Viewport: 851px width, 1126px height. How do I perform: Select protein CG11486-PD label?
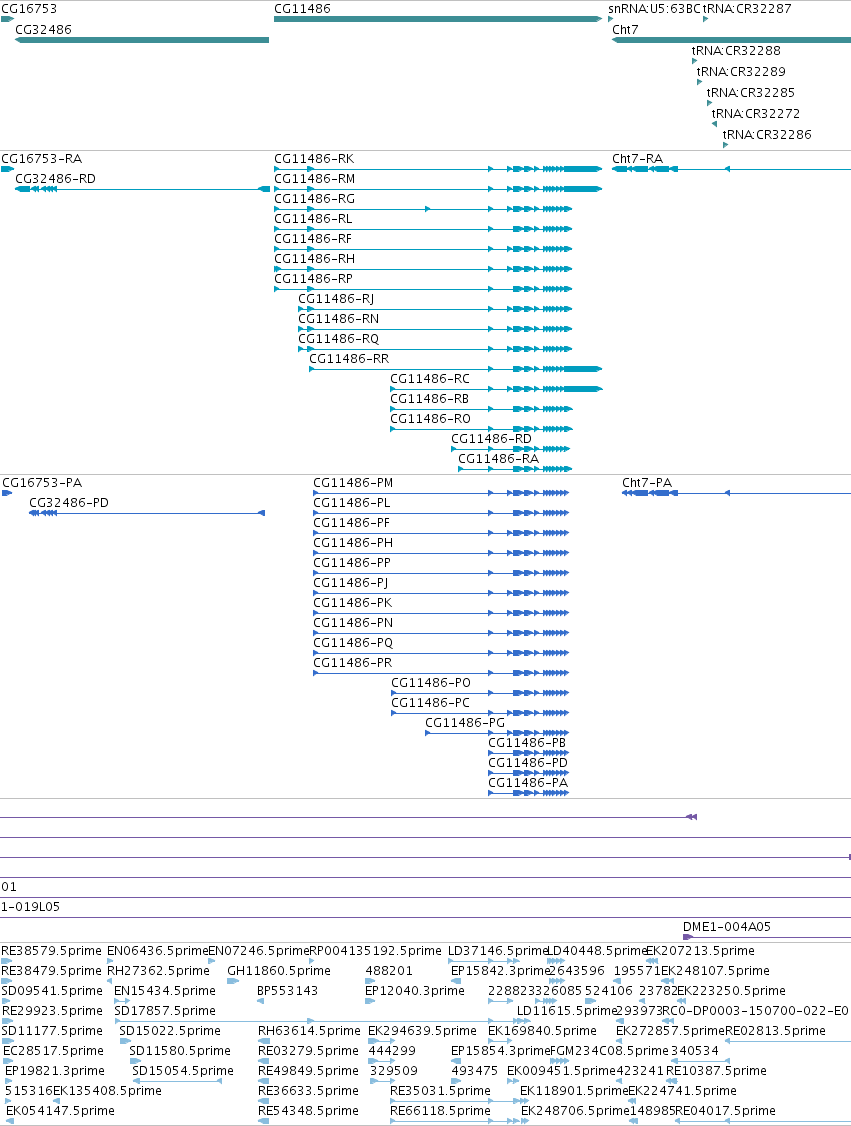528,763
